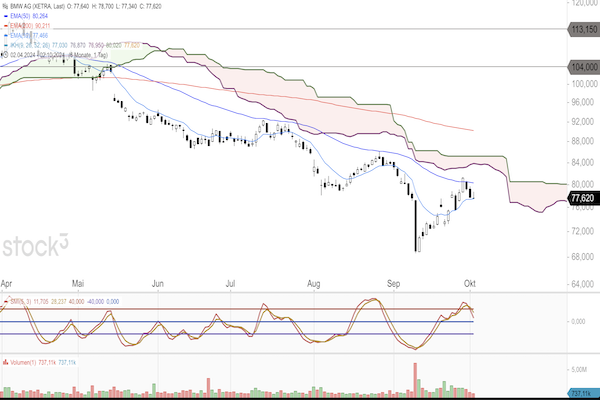Click the EMA(50) 80,264 legend label
This screenshot has height=400, width=600.
pos(29,16)
